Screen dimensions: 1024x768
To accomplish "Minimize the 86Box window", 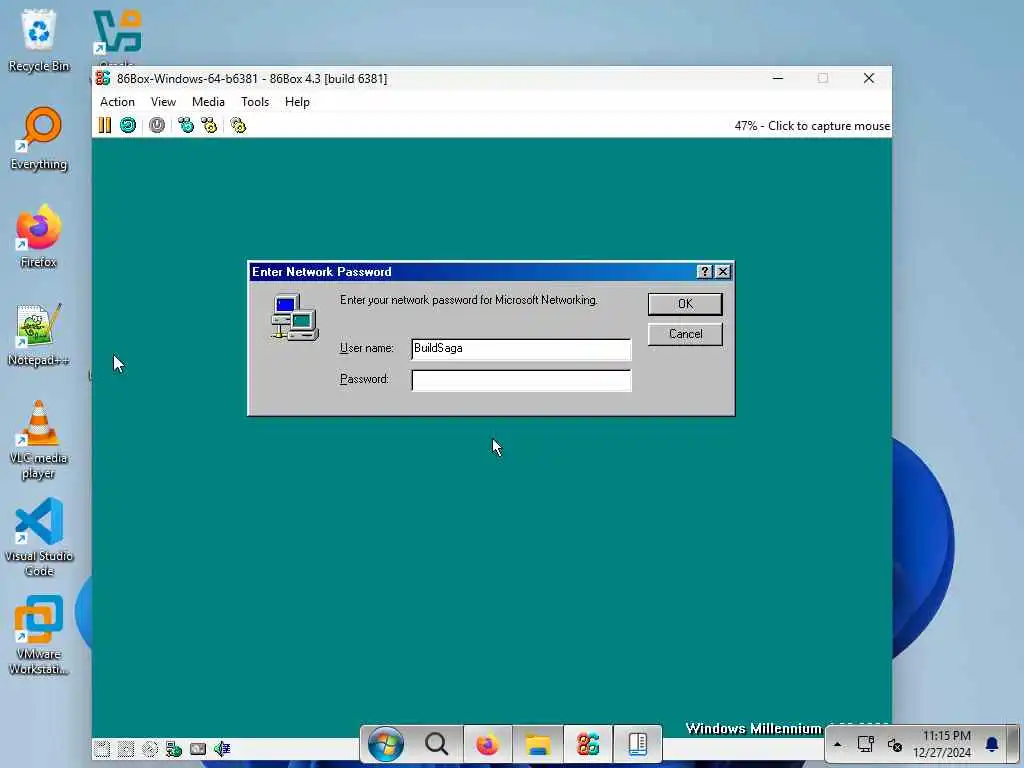I will click(x=778, y=78).
